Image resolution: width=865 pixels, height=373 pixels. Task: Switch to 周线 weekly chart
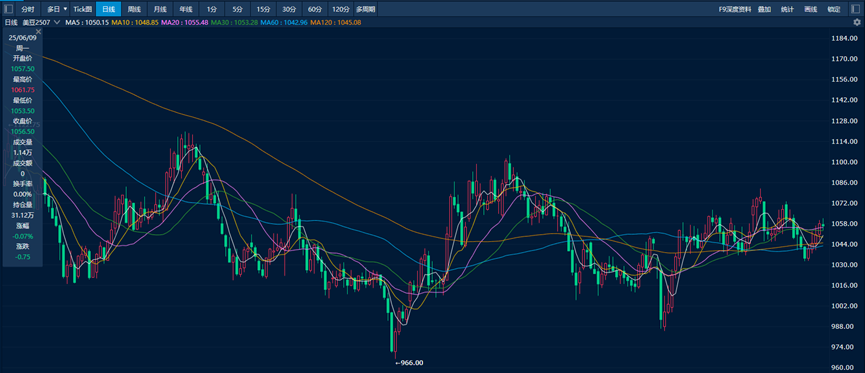pos(134,9)
